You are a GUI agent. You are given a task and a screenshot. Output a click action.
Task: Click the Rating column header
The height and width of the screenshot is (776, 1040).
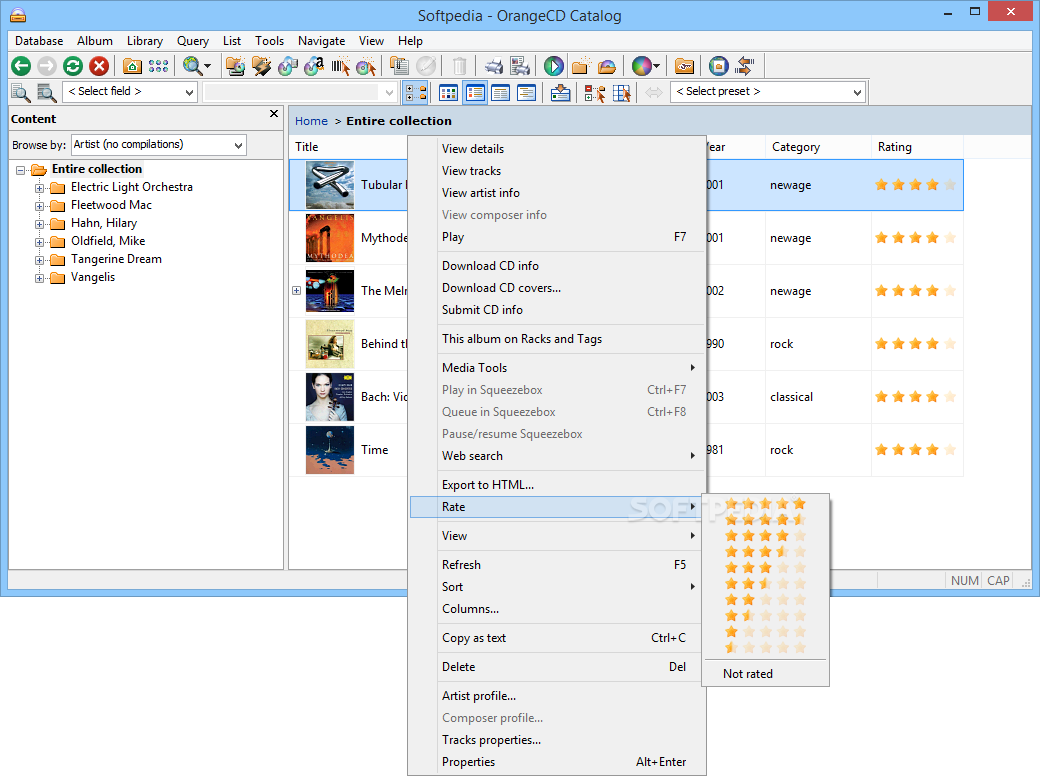point(916,147)
